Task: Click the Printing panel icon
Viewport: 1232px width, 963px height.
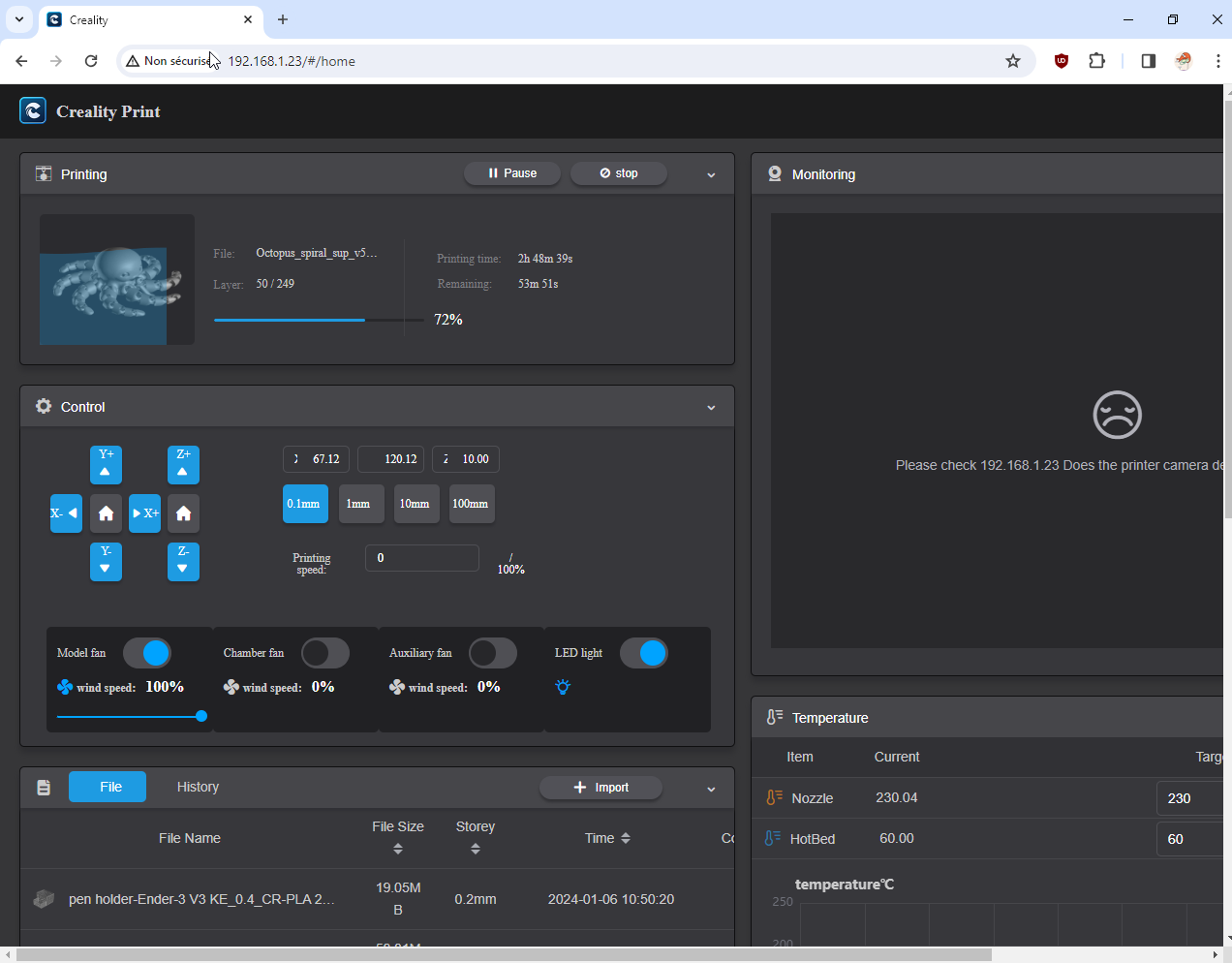Action: (44, 173)
